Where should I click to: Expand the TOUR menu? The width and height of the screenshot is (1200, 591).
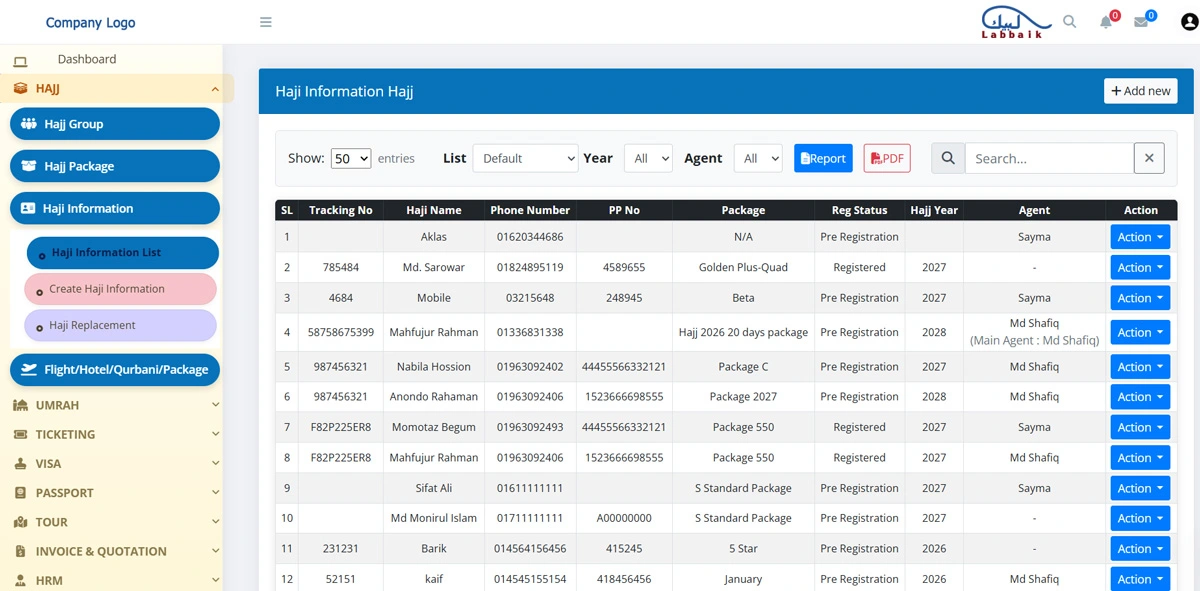click(x=116, y=522)
